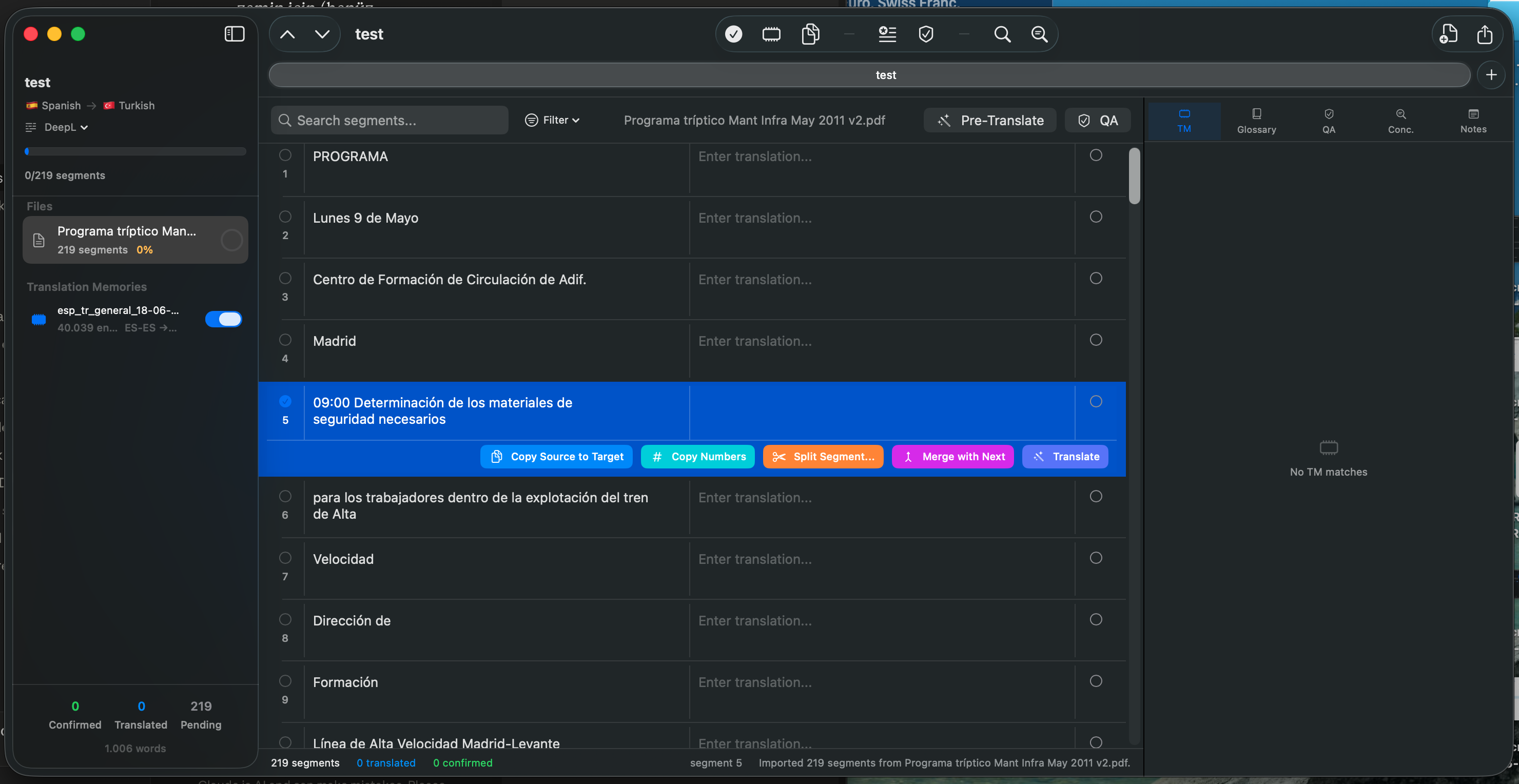Click 'Spanish' source language label
This screenshot has height=784, width=1519.
61,106
